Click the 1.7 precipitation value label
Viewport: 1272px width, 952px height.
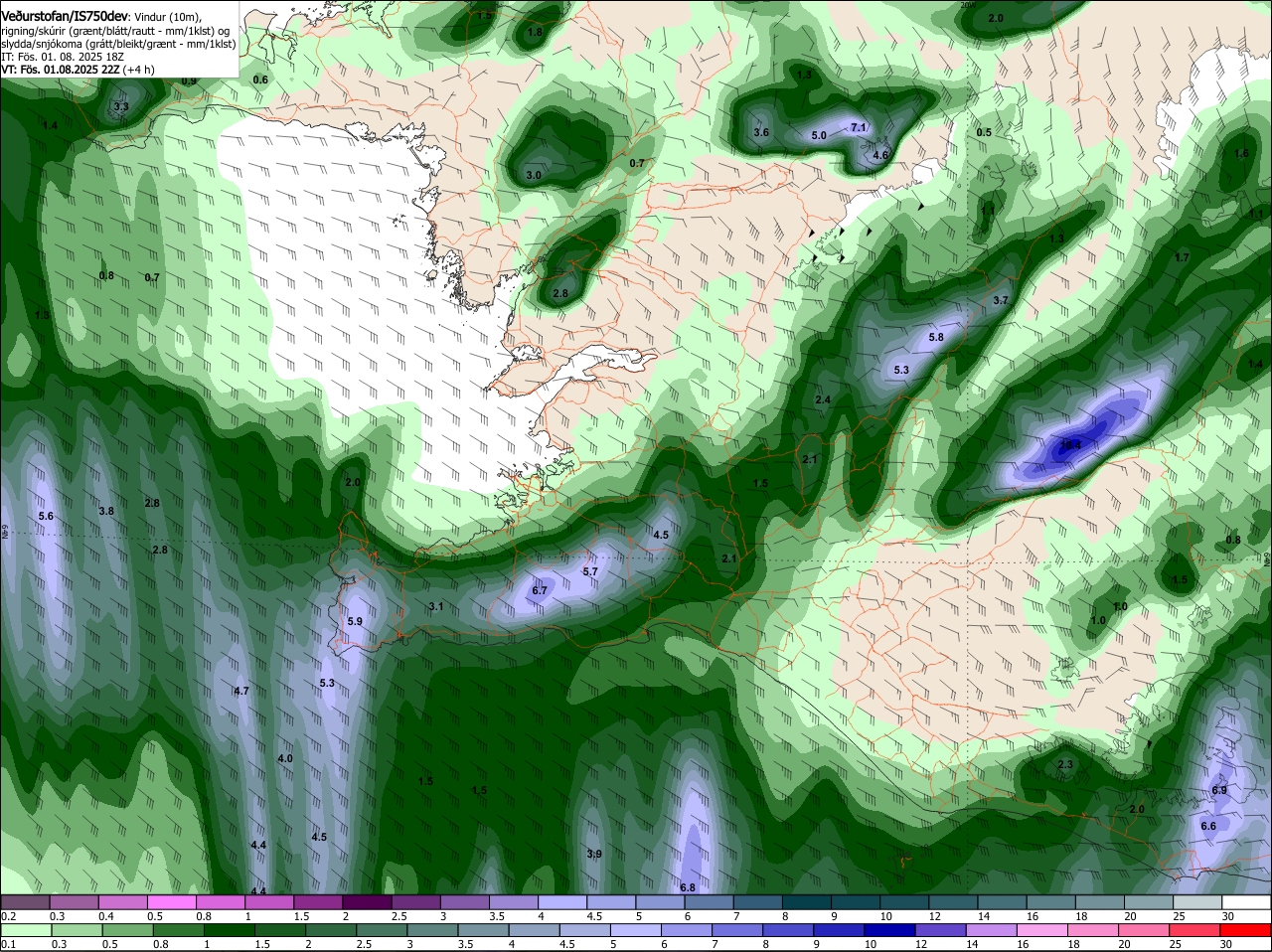[1182, 257]
